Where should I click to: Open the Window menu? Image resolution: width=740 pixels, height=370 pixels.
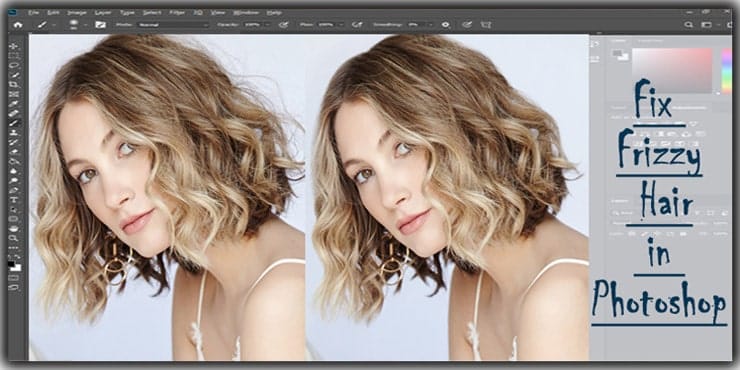246,13
